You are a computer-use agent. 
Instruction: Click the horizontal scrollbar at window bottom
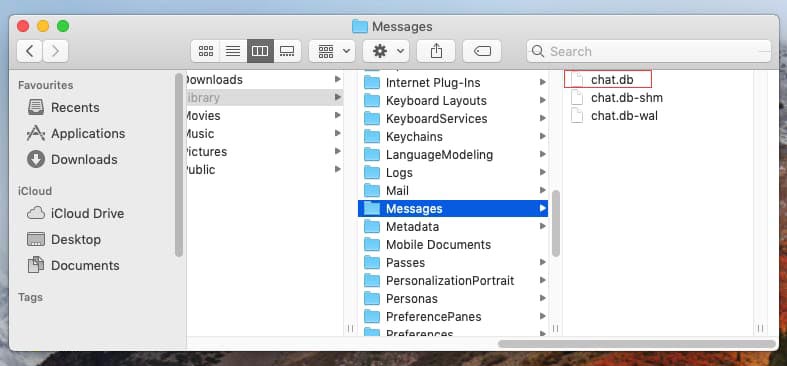(637, 344)
